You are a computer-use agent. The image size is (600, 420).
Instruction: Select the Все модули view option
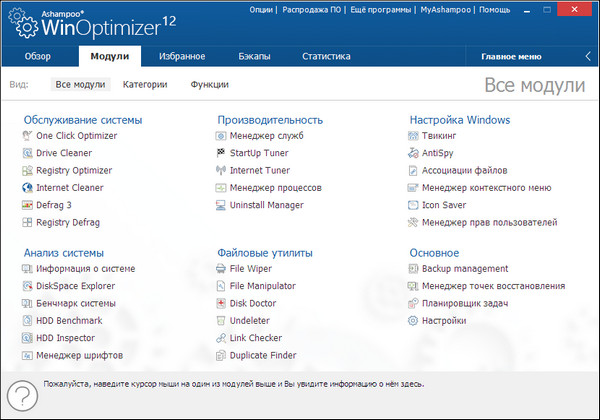(80, 85)
